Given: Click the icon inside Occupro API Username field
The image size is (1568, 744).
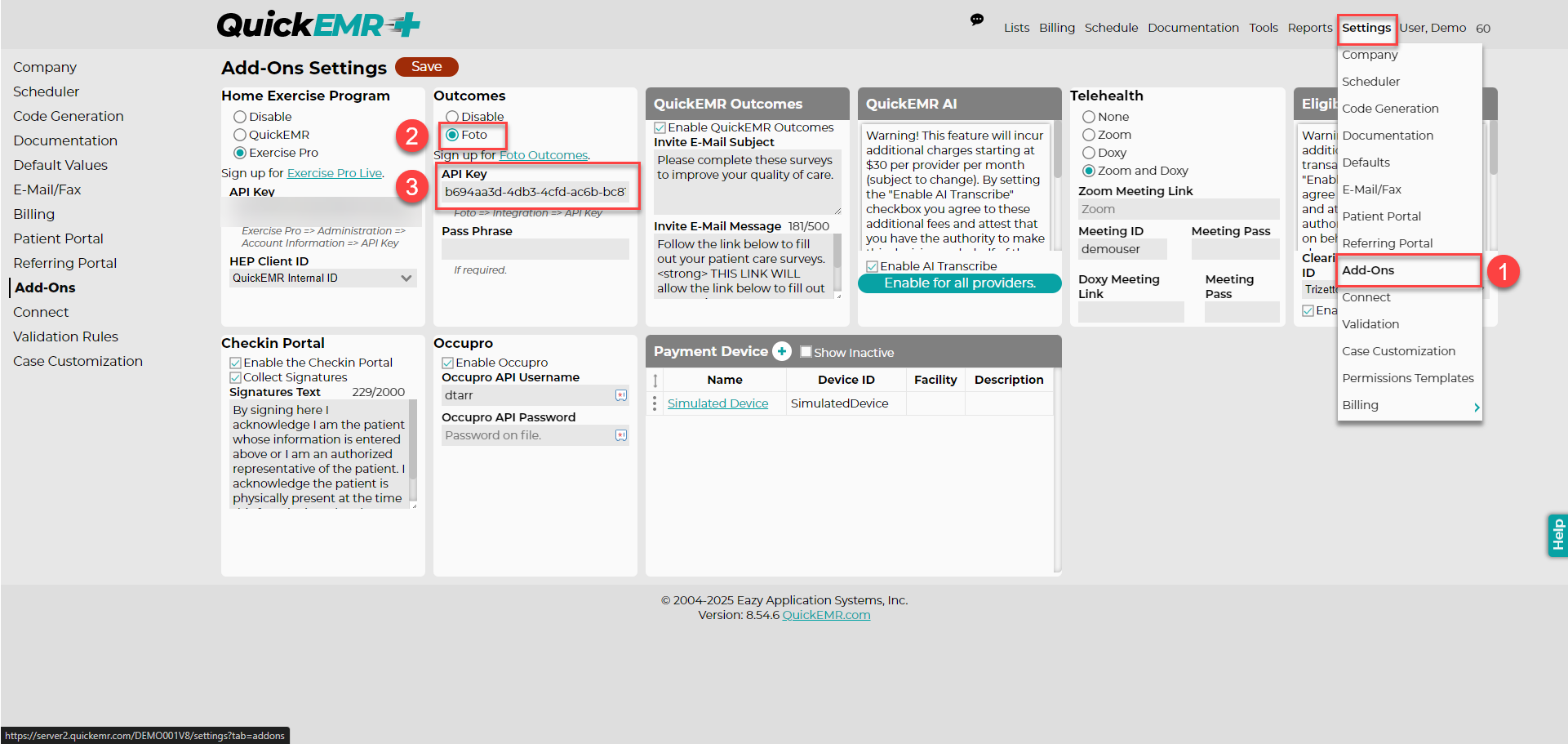Looking at the screenshot, I should tap(621, 395).
